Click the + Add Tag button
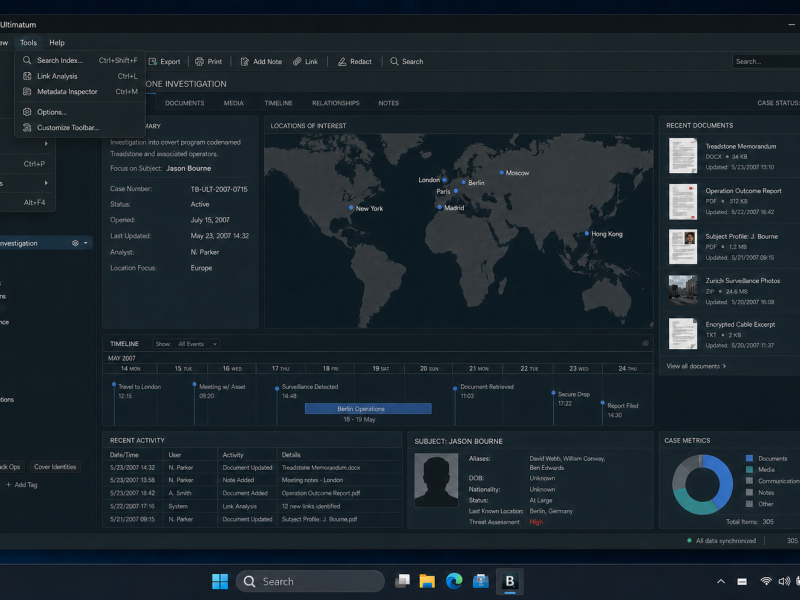 [21, 485]
